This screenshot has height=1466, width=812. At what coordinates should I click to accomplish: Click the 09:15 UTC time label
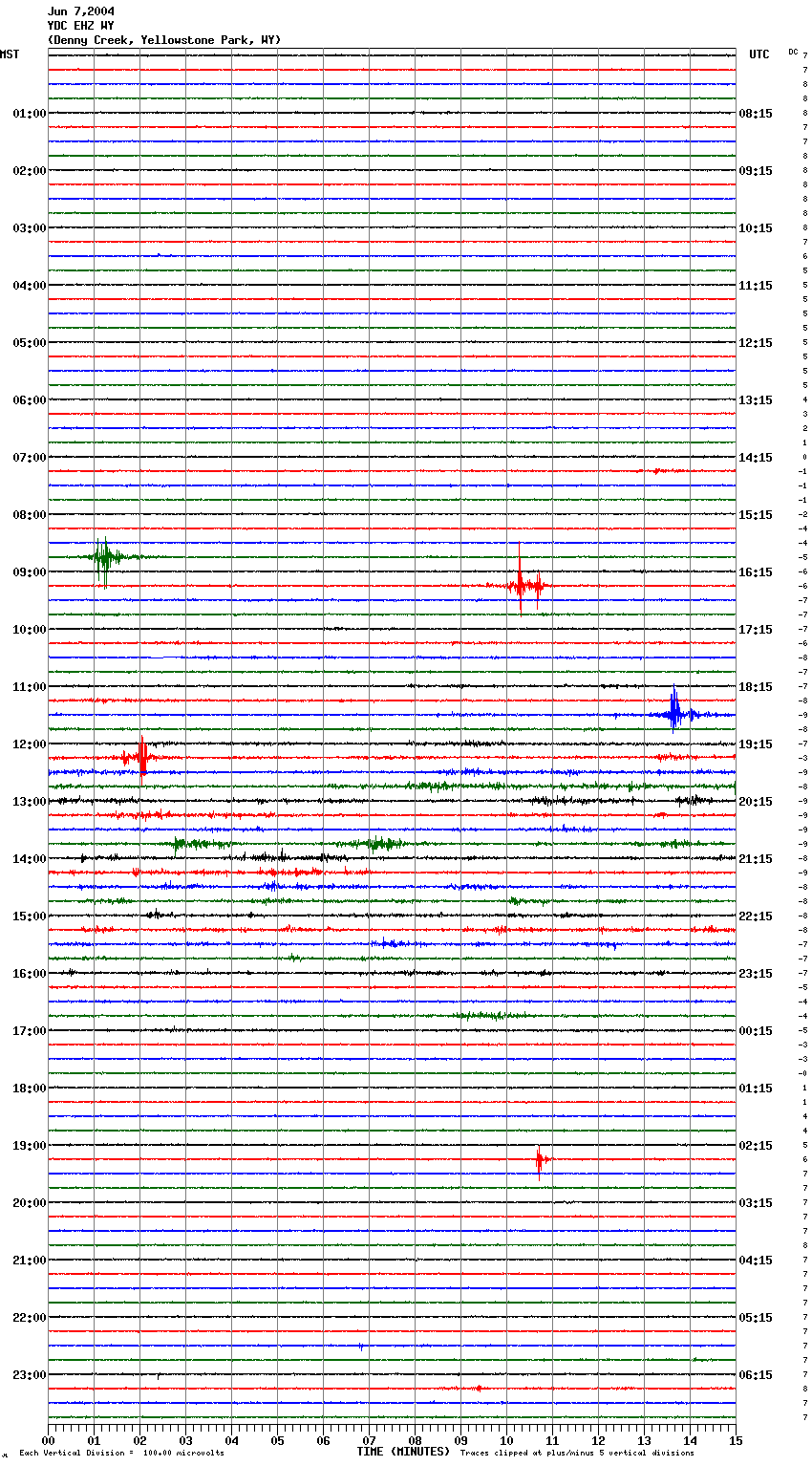pos(756,171)
